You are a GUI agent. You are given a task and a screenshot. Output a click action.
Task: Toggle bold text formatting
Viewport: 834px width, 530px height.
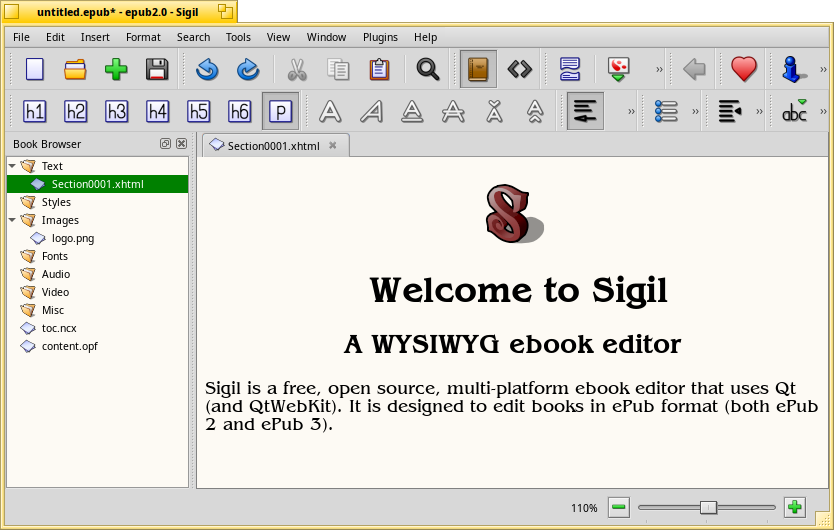coord(330,112)
